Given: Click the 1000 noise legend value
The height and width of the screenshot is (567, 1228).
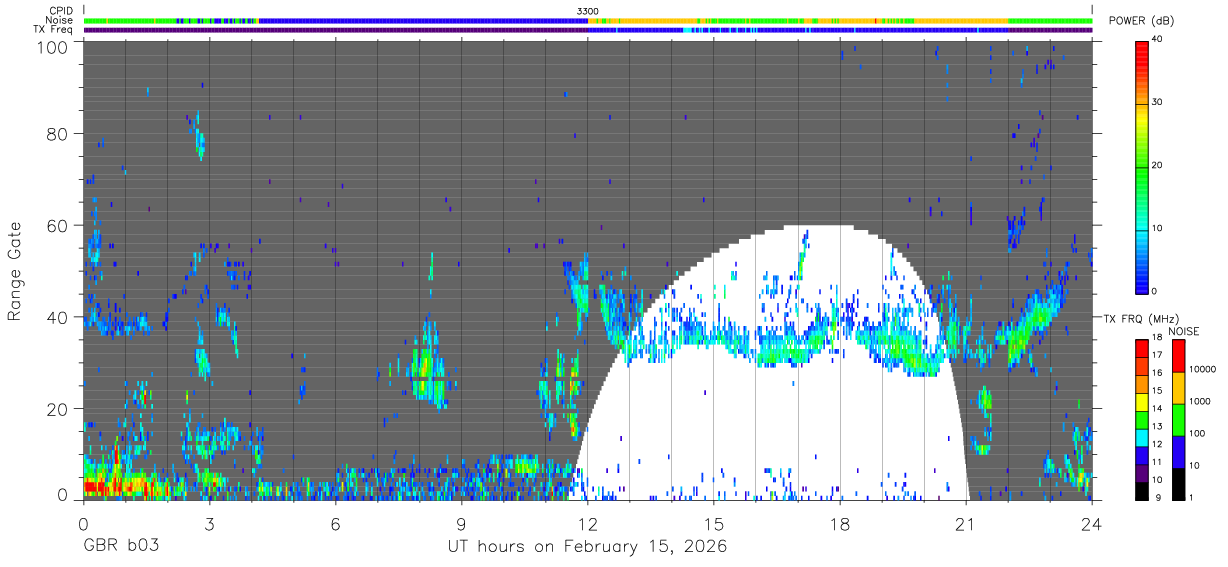Looking at the screenshot, I should coord(1199,402).
